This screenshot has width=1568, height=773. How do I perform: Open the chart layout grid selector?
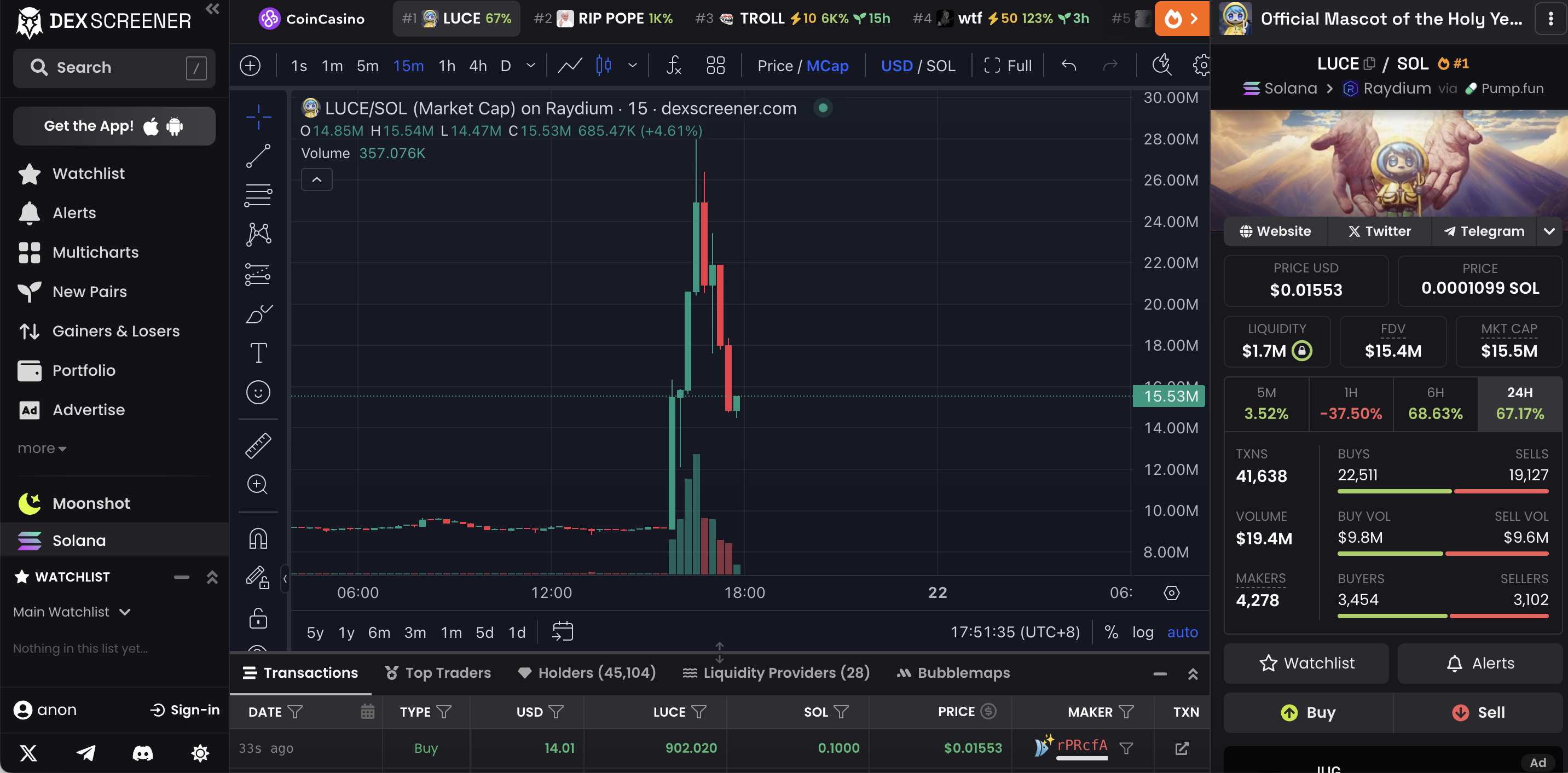click(x=716, y=66)
